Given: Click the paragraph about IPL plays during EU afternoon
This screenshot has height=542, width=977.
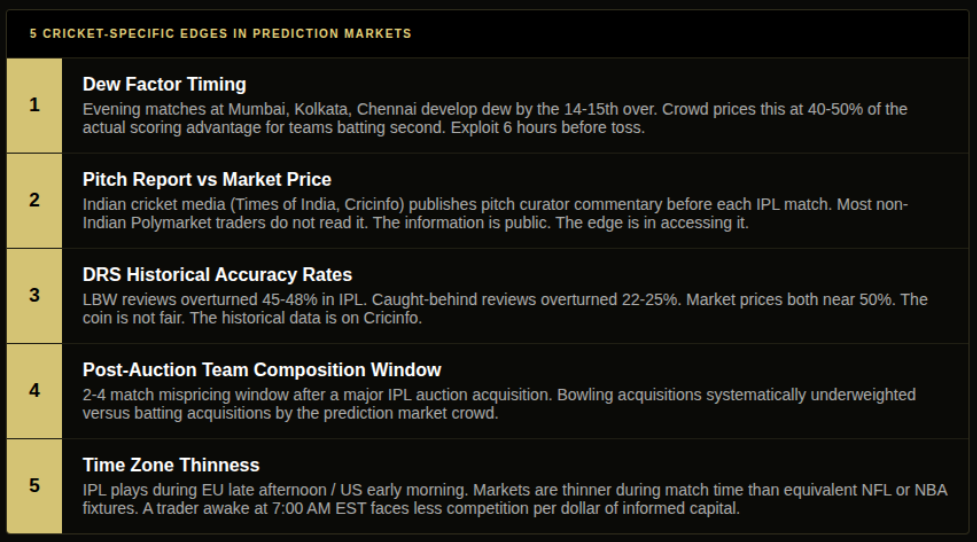Looking at the screenshot, I should point(515,500).
